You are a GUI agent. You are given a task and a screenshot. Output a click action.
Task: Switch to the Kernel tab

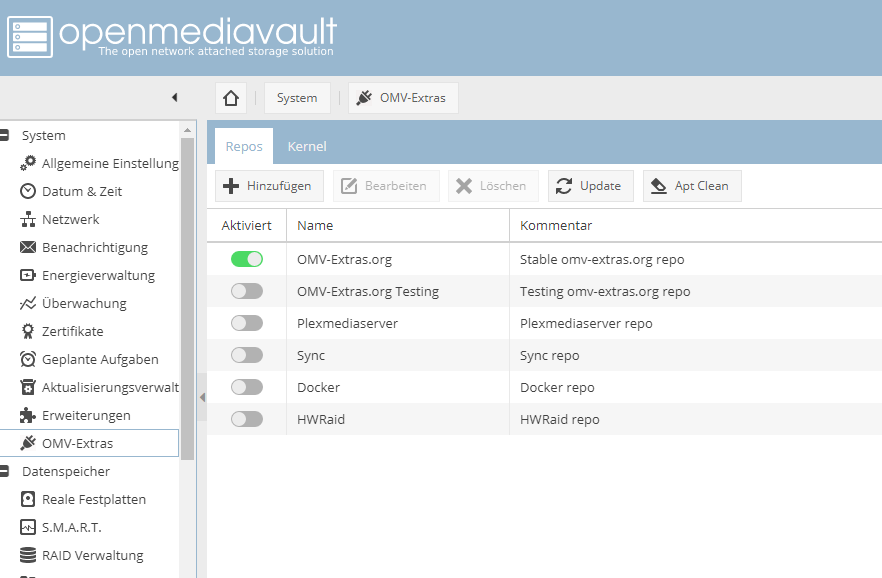(307, 146)
